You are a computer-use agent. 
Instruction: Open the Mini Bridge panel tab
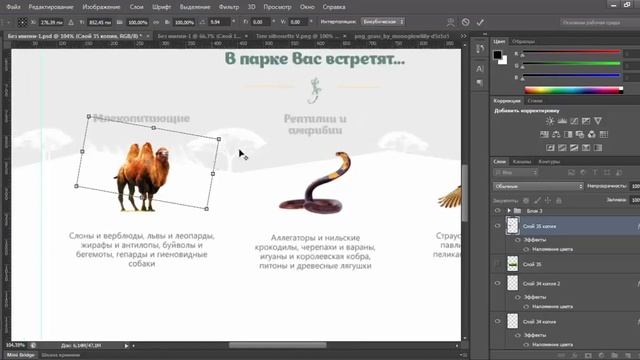coord(21,355)
